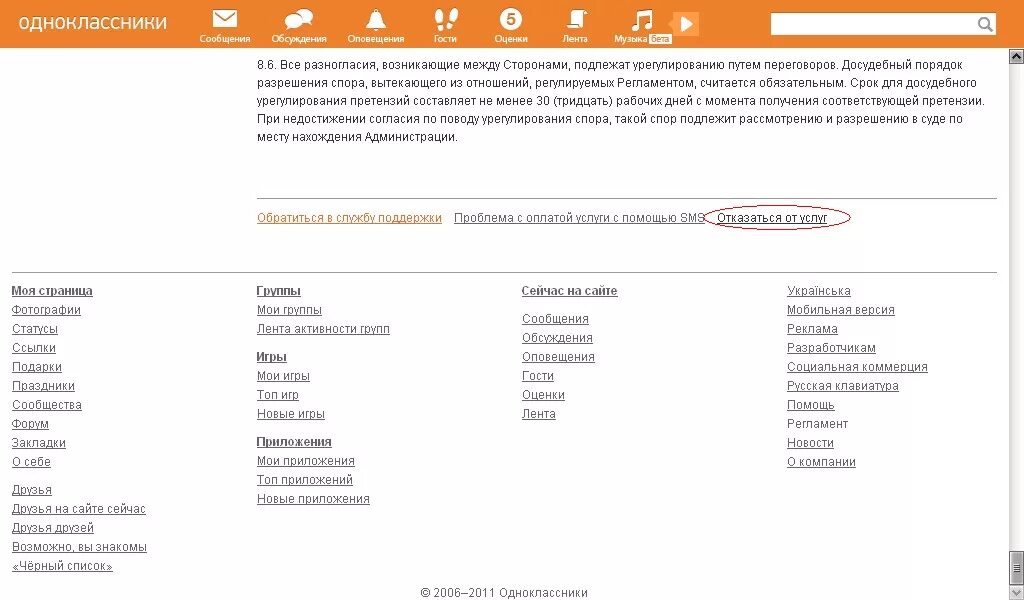Open the footer Сообщения link
1024x600 pixels.
(x=555, y=319)
